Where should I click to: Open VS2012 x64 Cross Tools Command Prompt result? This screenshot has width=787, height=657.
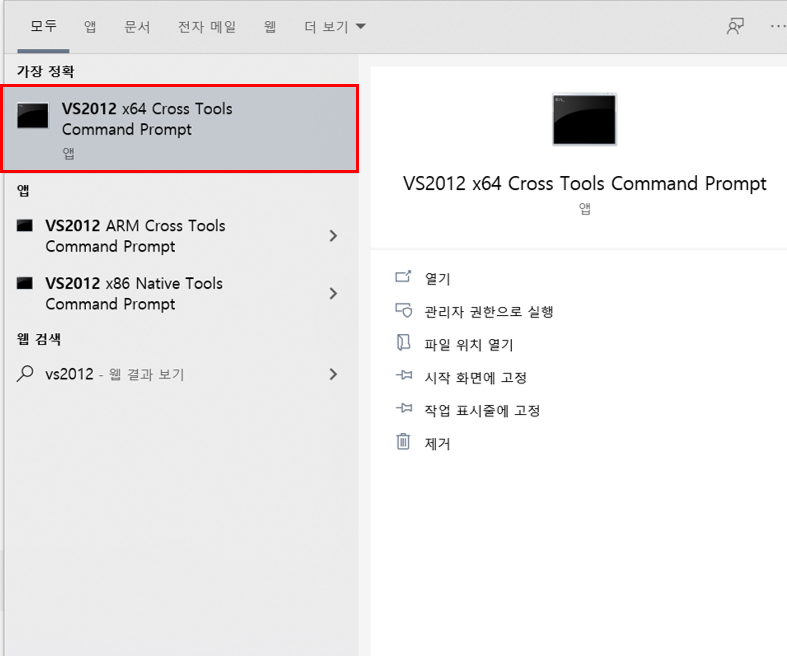coord(180,128)
